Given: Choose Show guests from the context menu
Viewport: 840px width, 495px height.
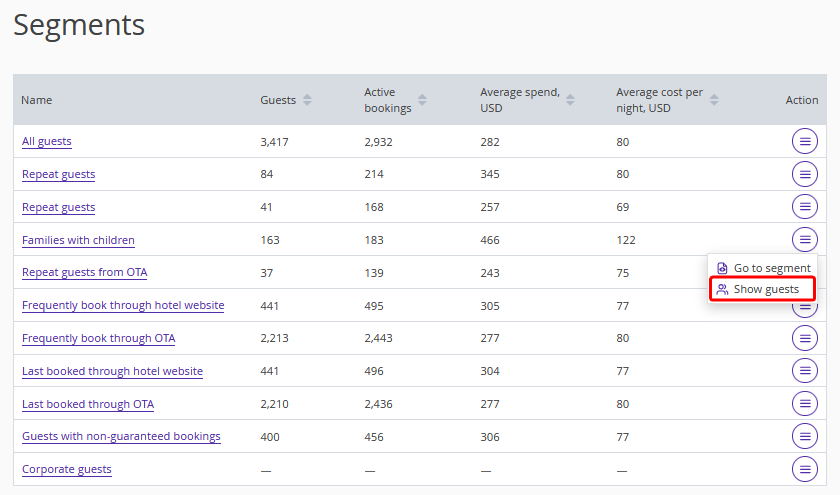Looking at the screenshot, I should pos(765,289).
